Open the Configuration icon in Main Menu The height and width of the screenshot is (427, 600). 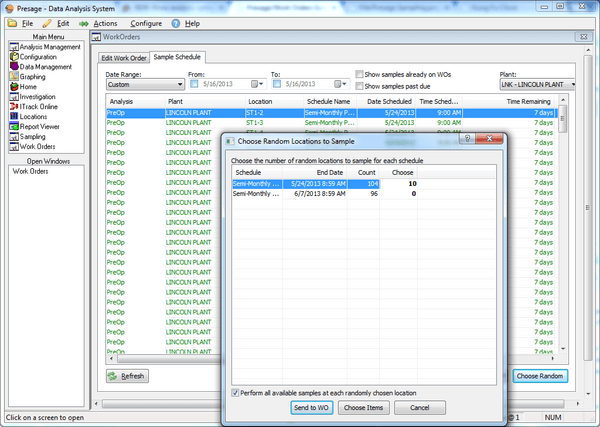[x=14, y=57]
